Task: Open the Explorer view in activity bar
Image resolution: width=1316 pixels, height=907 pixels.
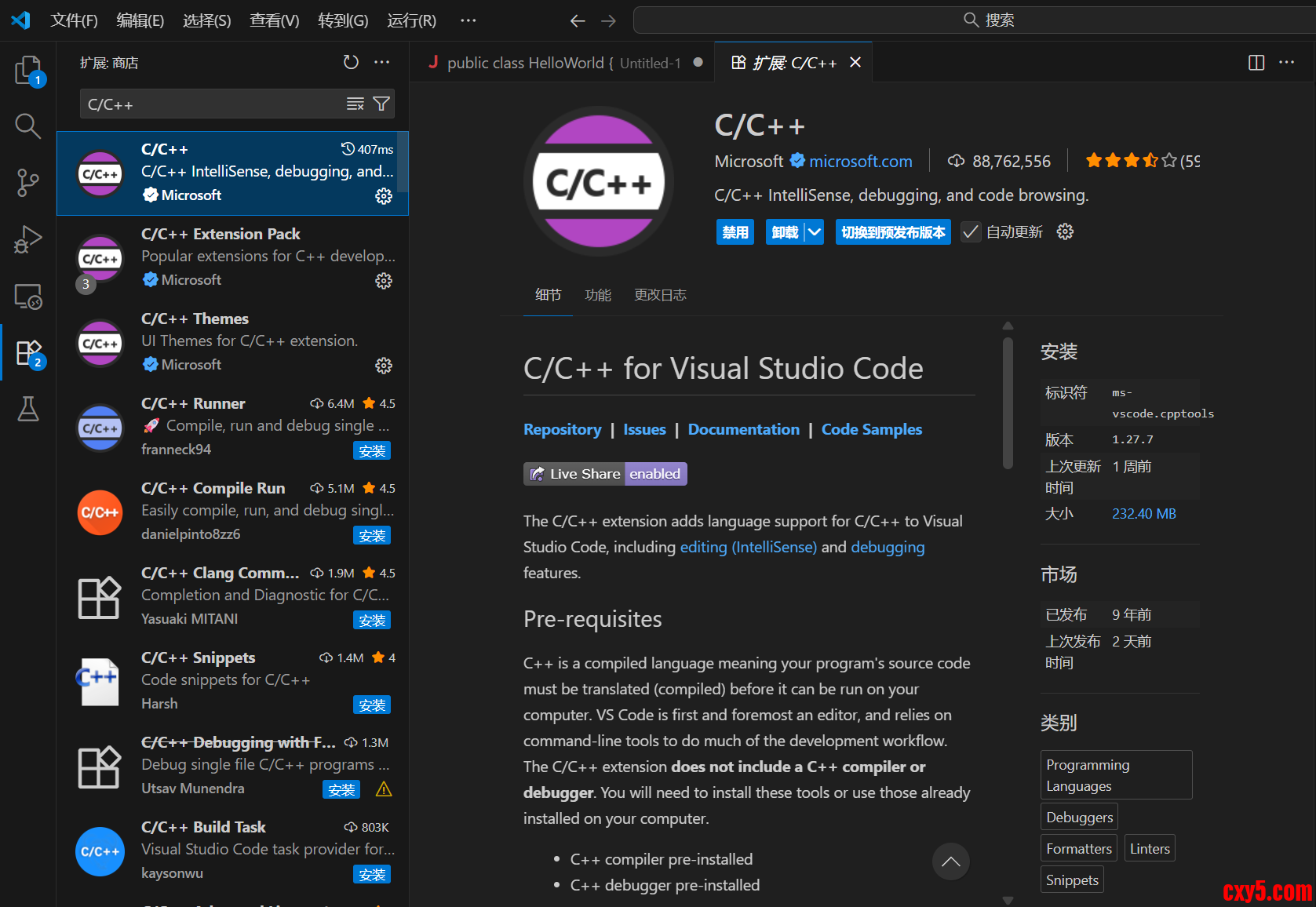Action: pos(28,71)
